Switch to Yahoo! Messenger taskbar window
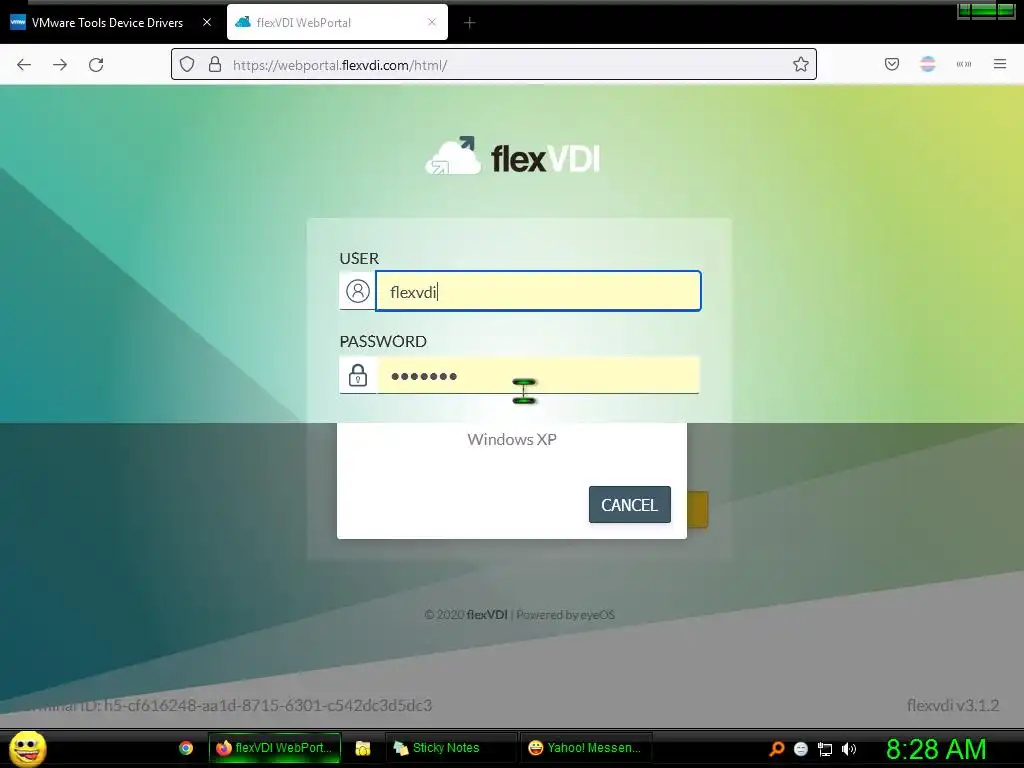This screenshot has width=1024, height=768. (x=585, y=748)
